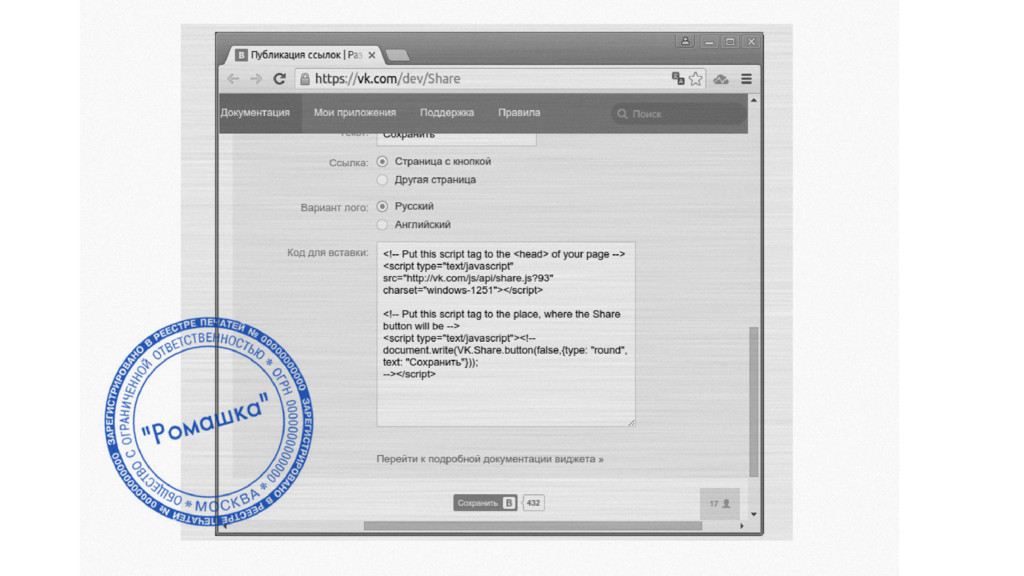
Task: Click the Сохранить share button
Action: click(485, 503)
